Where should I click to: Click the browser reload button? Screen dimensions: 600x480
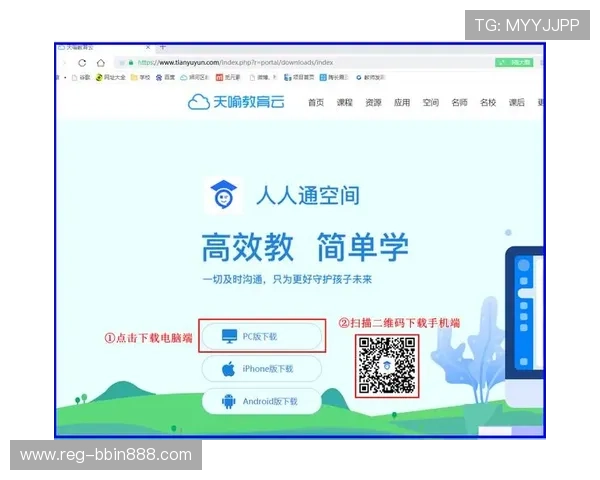[x=82, y=63]
